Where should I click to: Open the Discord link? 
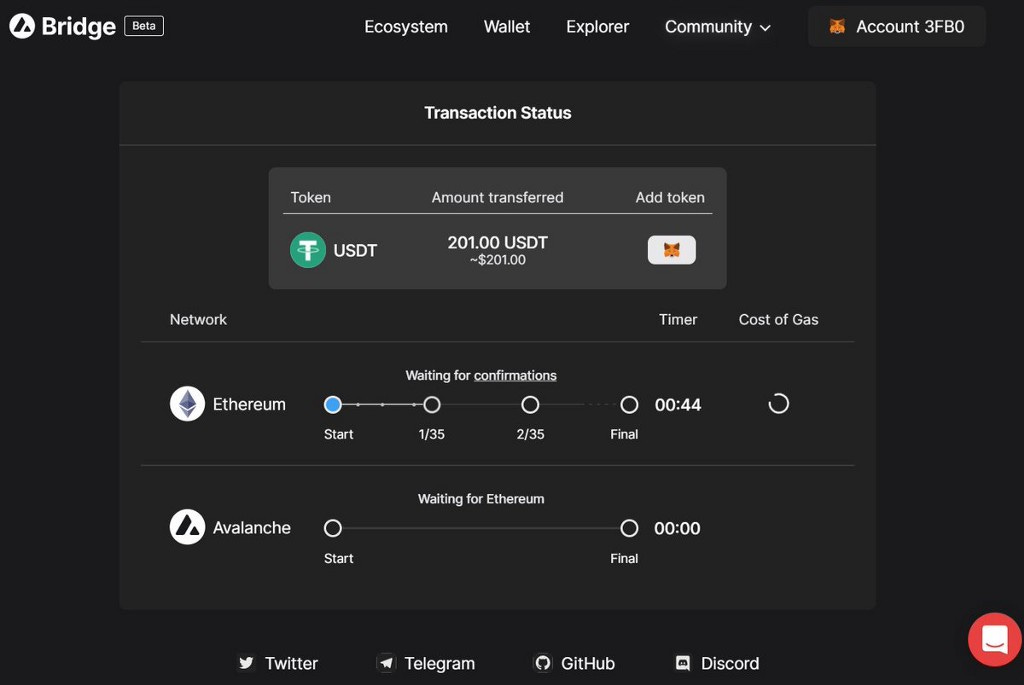tap(716, 663)
